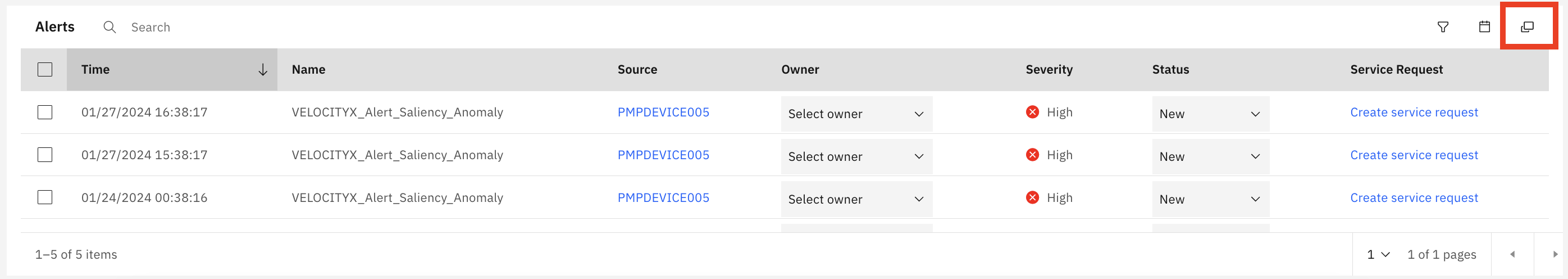Check the 01/27/2024 16:38:17 alert row
This screenshot has width=1568, height=279.
click(x=45, y=112)
